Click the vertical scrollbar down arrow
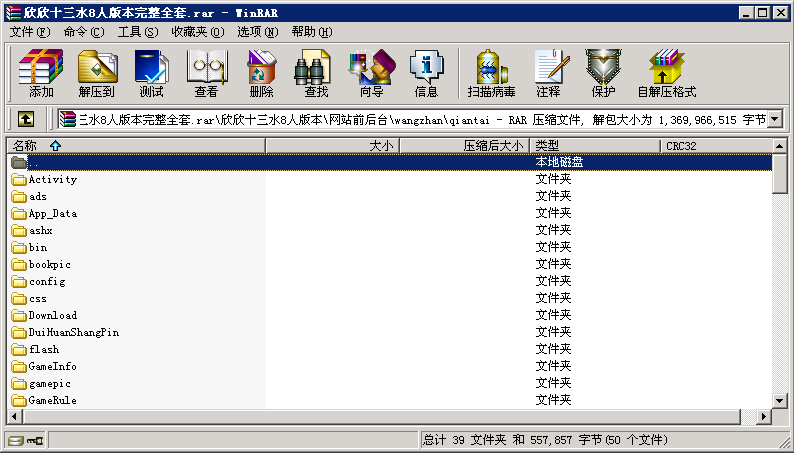Image resolution: width=794 pixels, height=453 pixels. click(780, 400)
